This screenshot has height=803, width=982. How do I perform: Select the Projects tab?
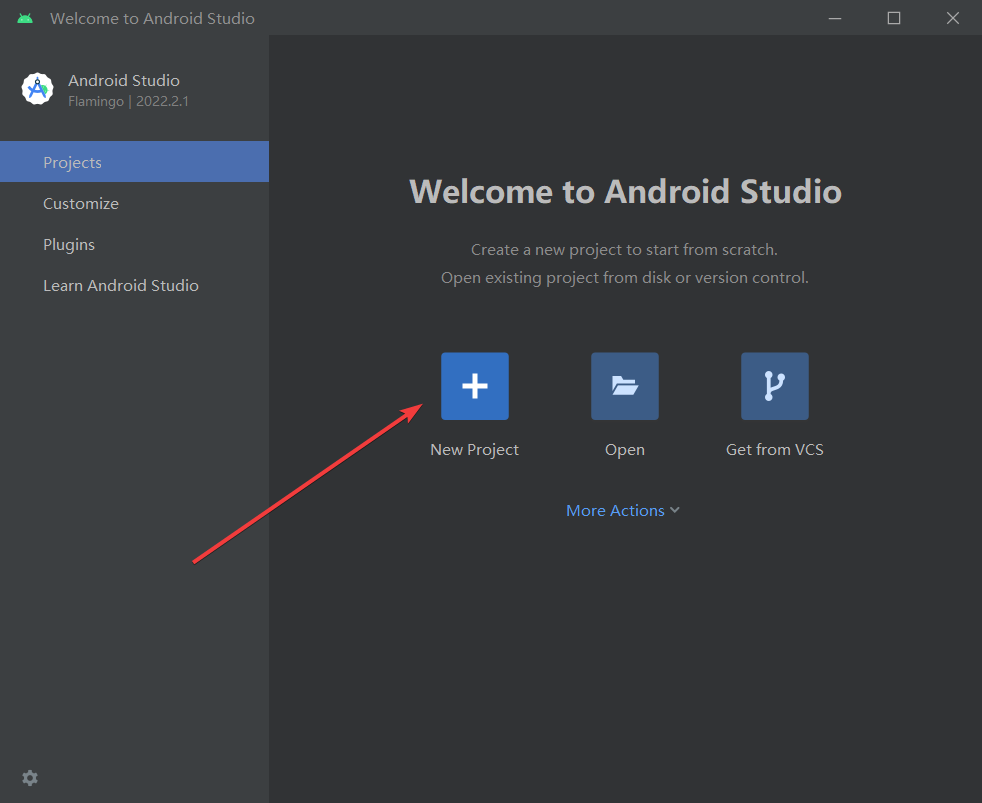[135, 162]
